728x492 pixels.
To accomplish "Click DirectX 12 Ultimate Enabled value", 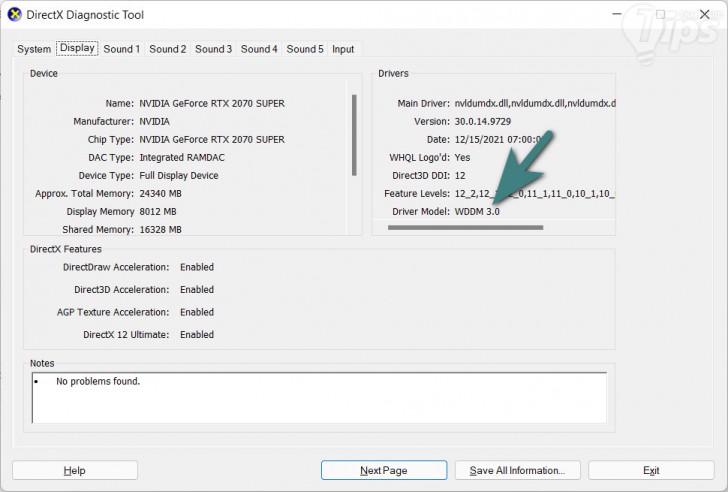I will pyautogui.click(x=197, y=335).
